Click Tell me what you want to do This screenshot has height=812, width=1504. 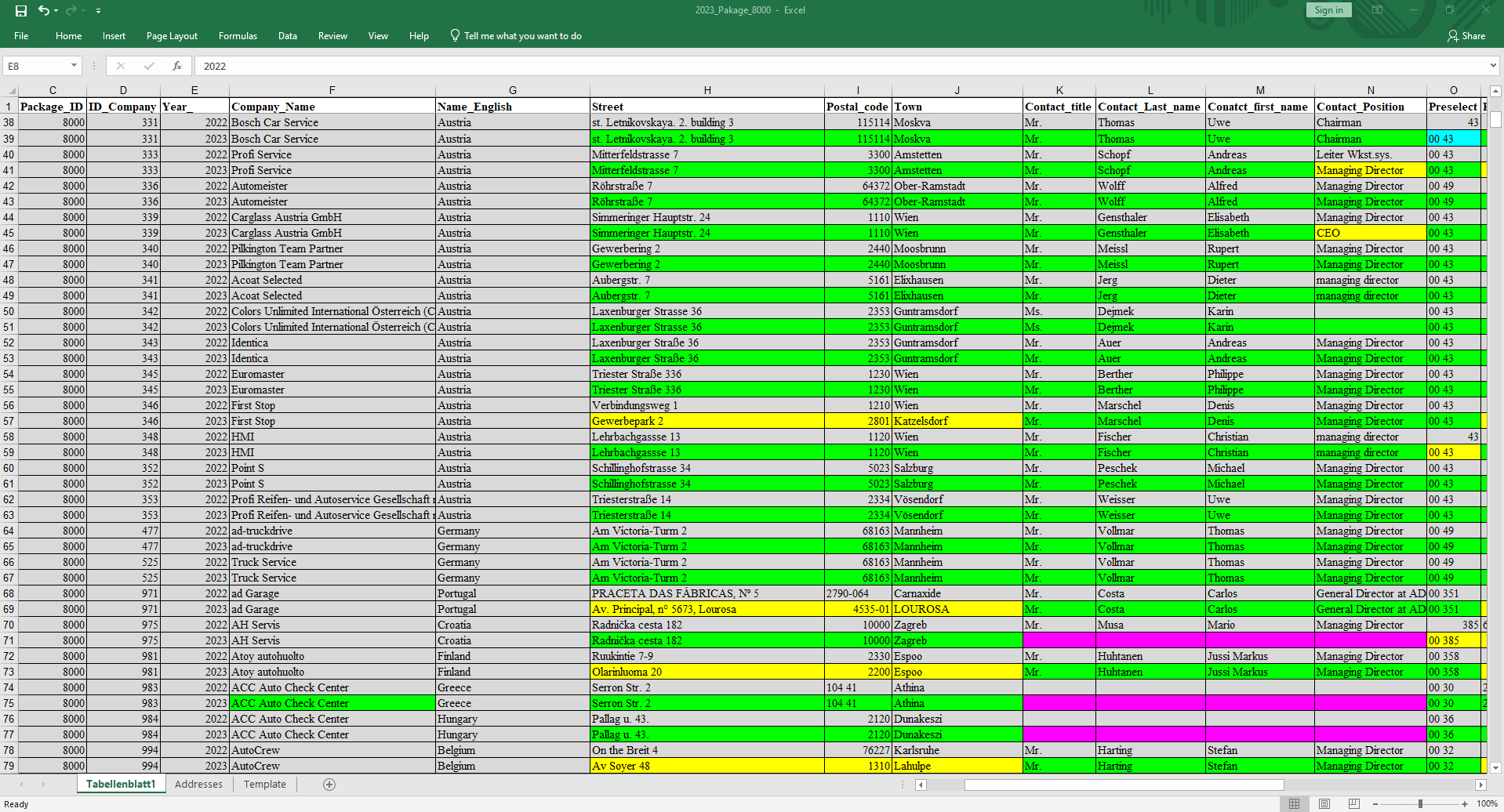coord(523,36)
